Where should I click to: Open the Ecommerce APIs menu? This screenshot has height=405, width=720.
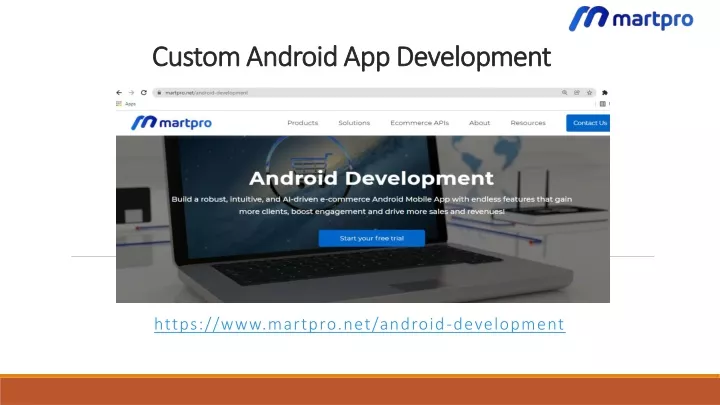[420, 123]
